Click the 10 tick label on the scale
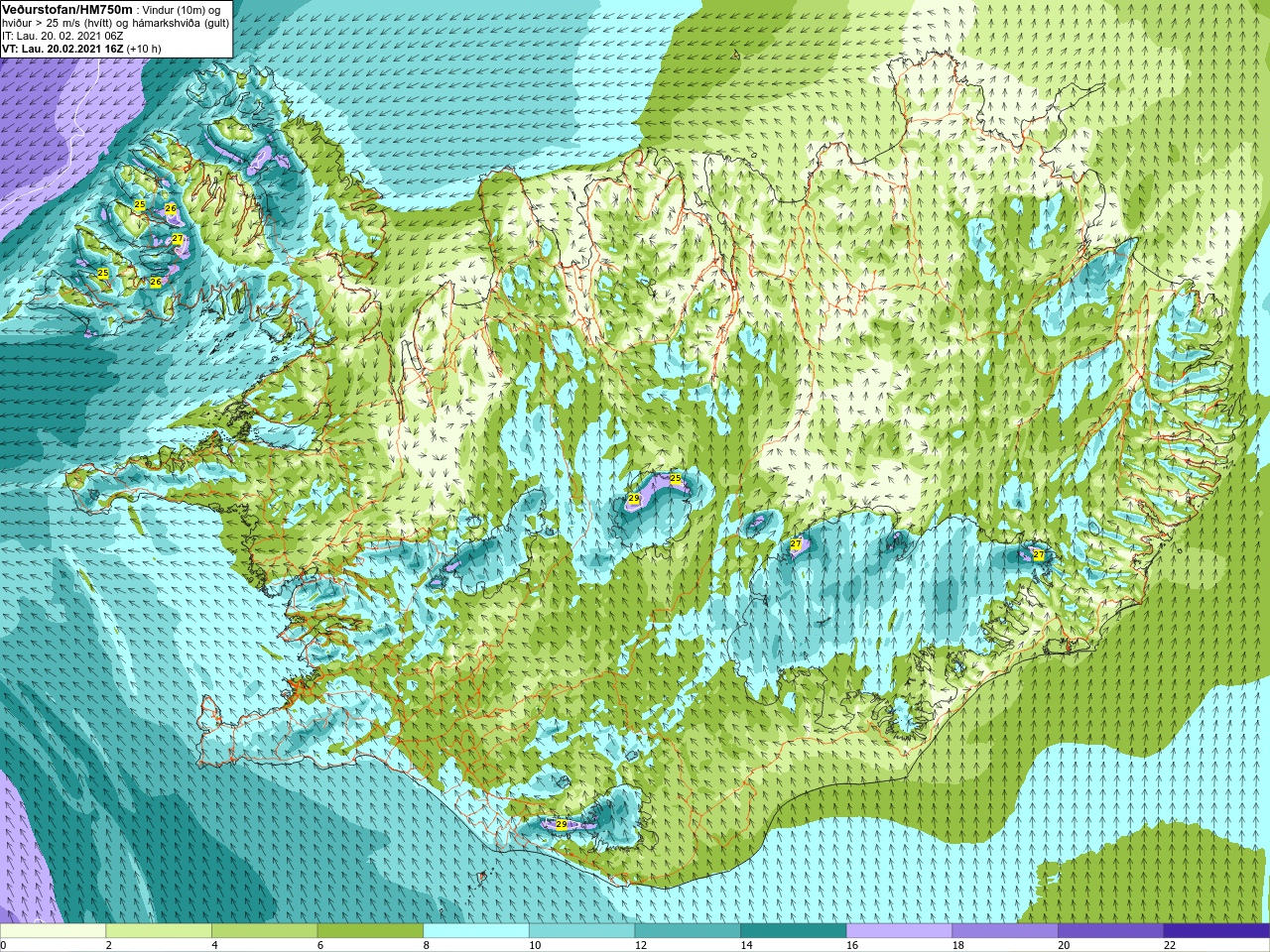Viewport: 1270px width, 952px height. 535,945
